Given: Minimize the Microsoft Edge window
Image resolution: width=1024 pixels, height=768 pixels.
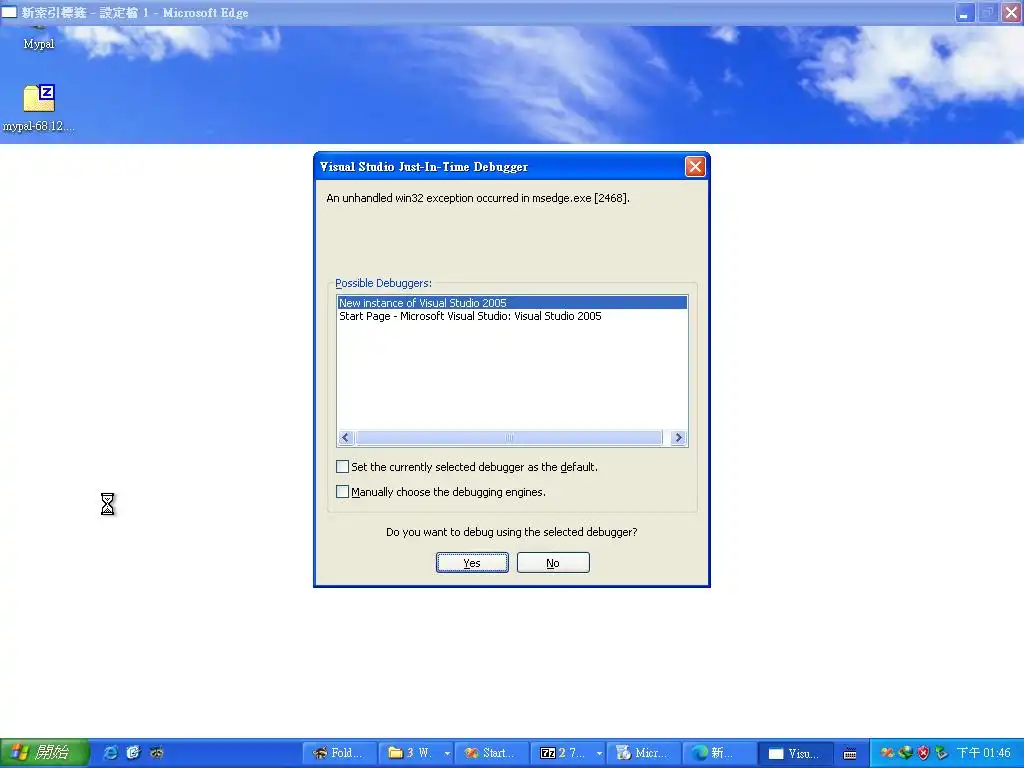Looking at the screenshot, I should pos(964,12).
